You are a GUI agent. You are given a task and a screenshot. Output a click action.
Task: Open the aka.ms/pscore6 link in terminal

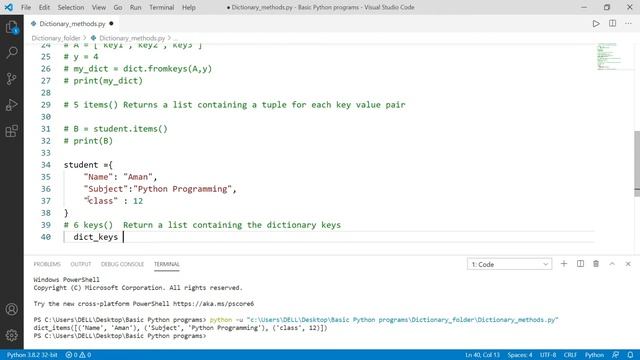[213, 304]
